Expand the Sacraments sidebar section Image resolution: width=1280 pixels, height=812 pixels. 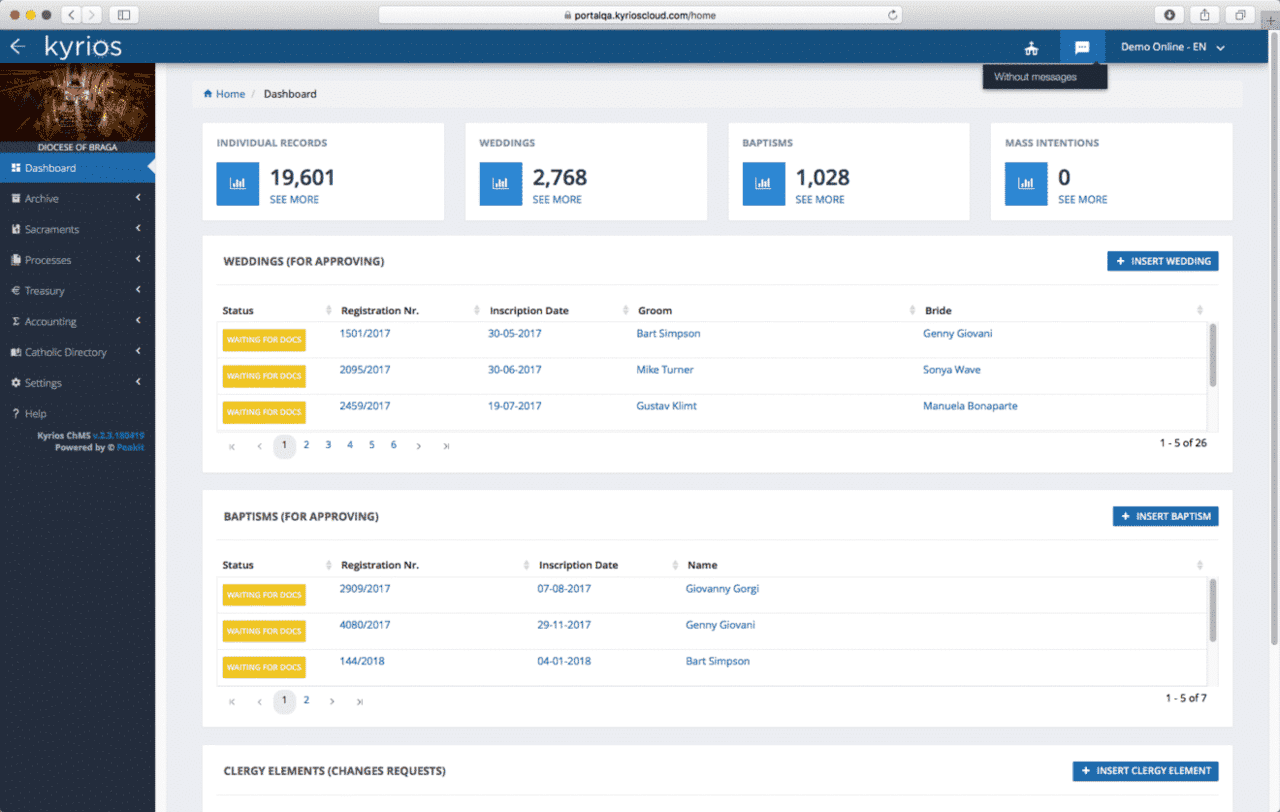coord(52,230)
